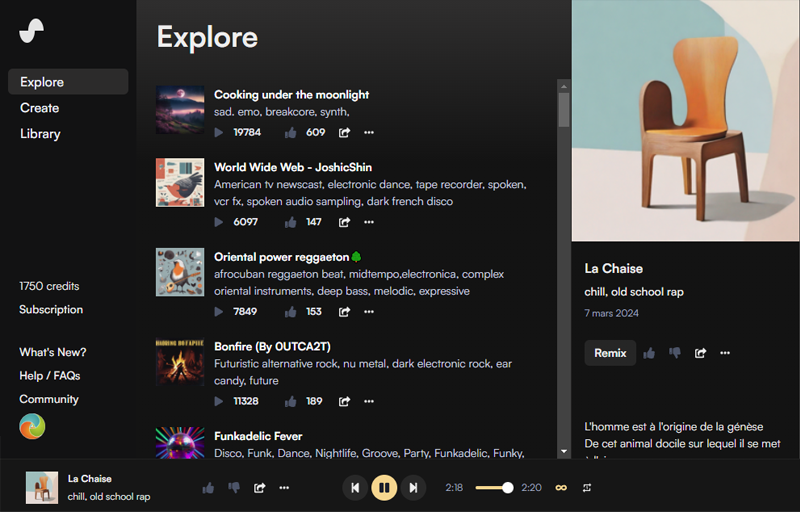
Task: Open more options in player bar
Action: pos(284,488)
